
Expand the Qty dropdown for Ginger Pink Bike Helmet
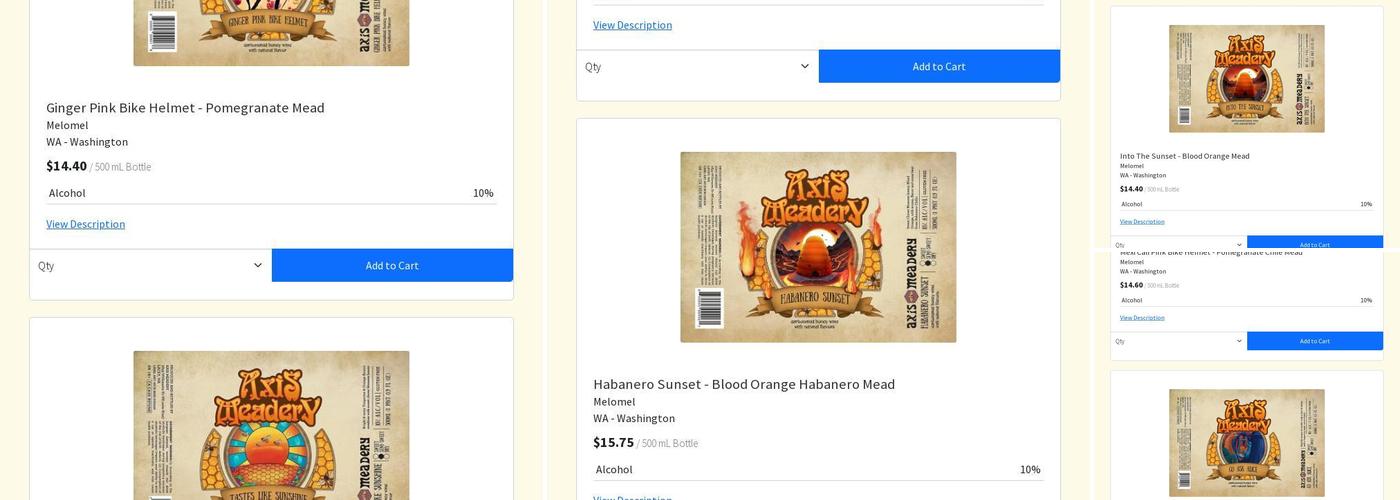pos(150,266)
